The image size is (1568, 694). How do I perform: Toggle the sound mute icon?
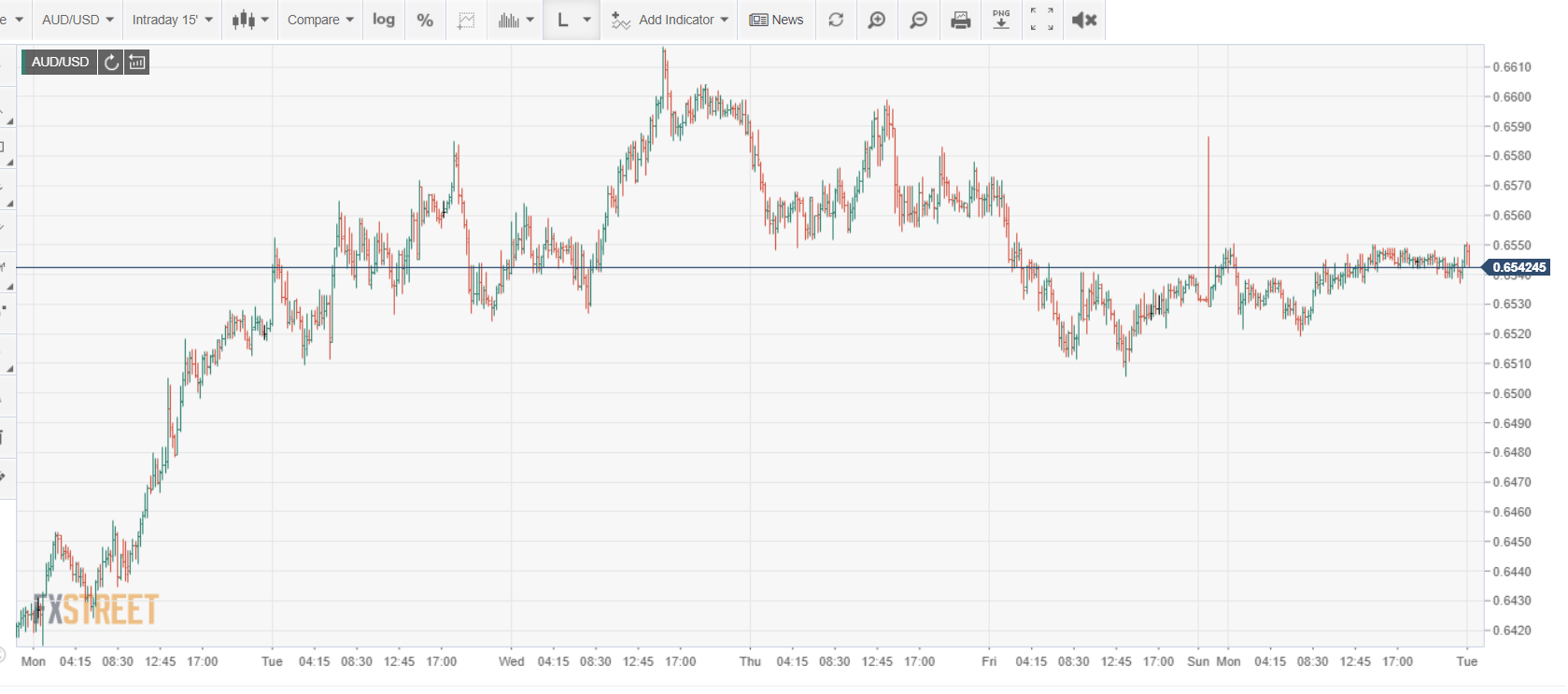(x=1083, y=20)
